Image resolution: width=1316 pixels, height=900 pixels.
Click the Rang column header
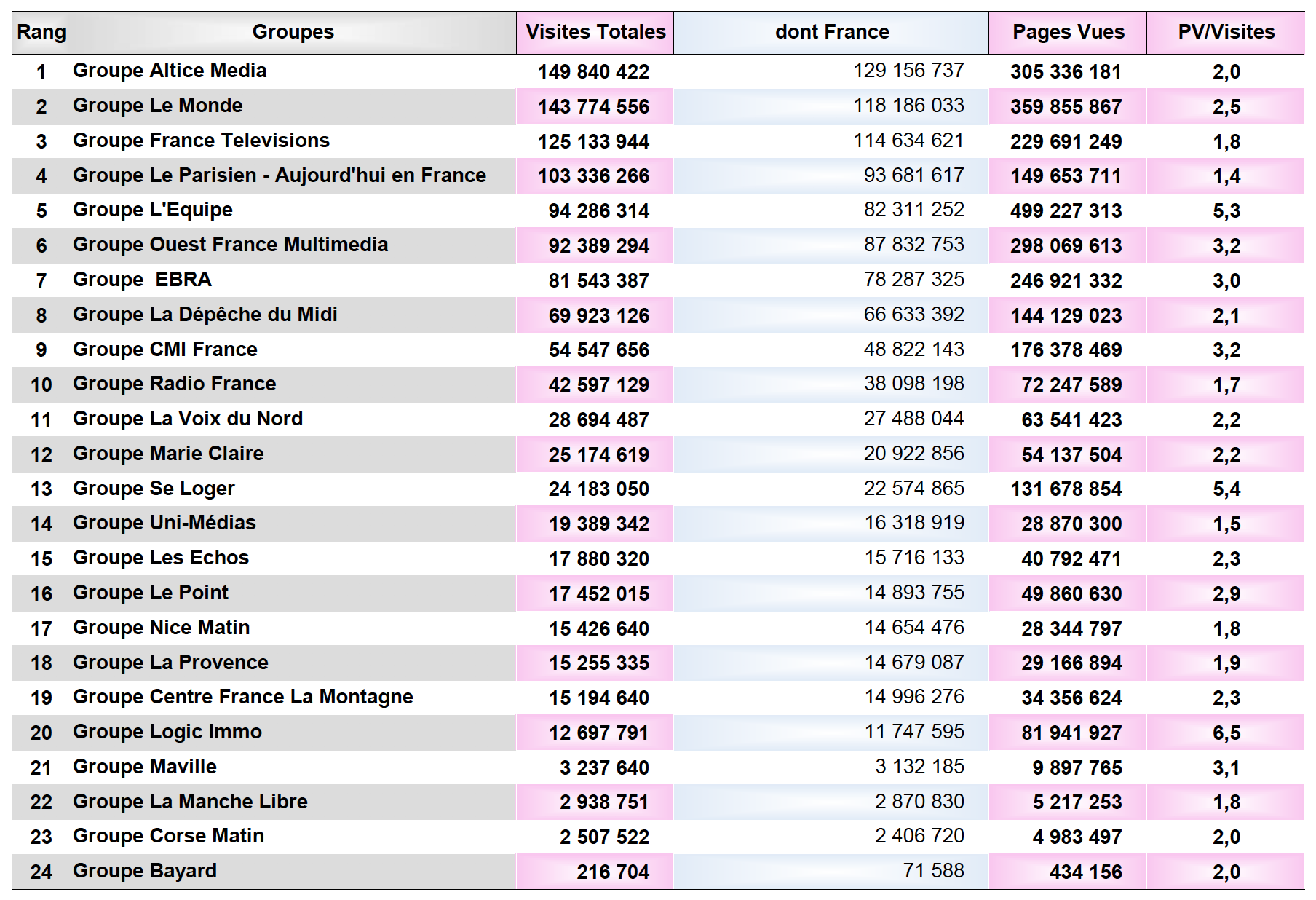click(x=41, y=33)
